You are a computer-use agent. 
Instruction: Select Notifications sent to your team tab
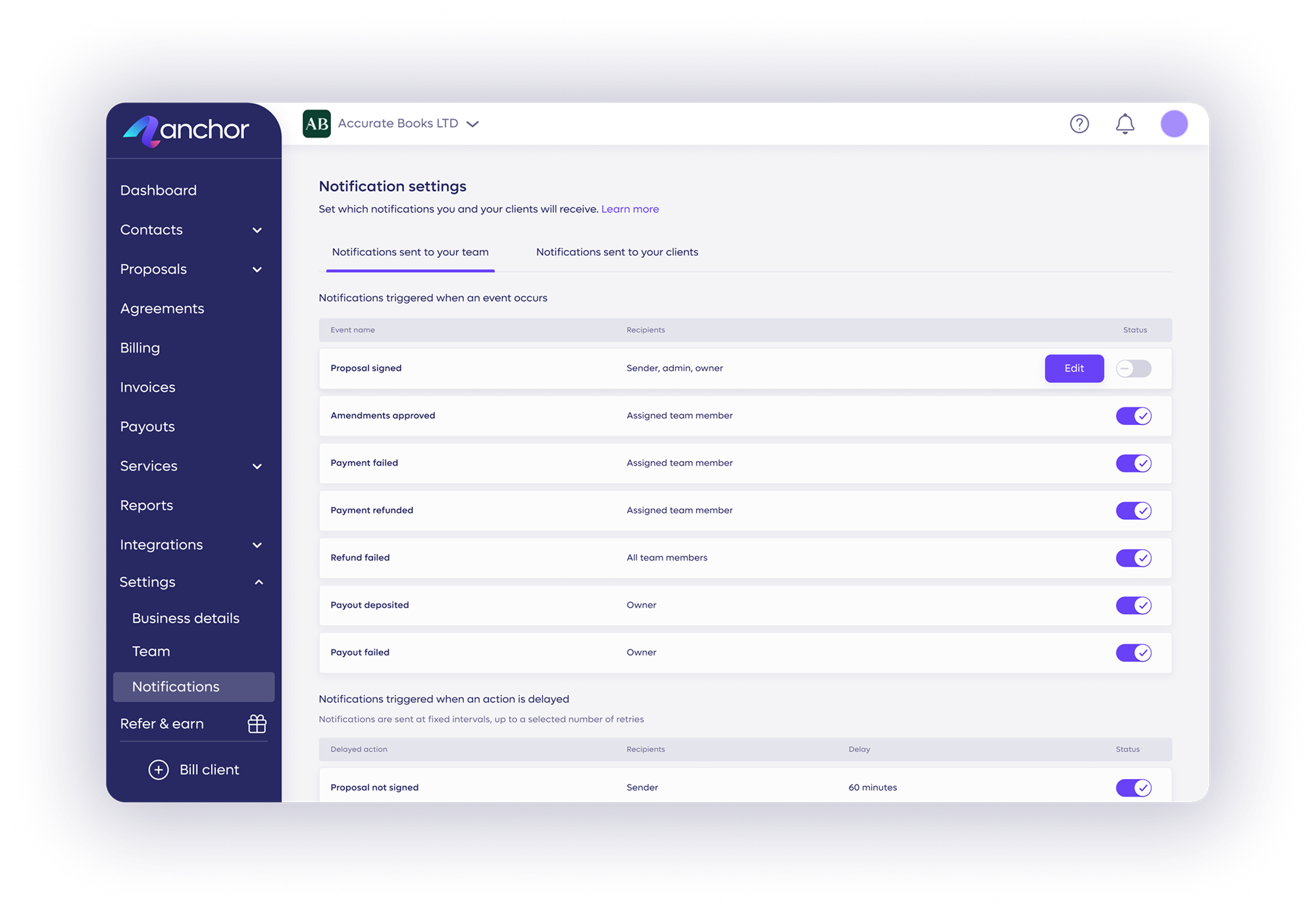click(x=410, y=252)
